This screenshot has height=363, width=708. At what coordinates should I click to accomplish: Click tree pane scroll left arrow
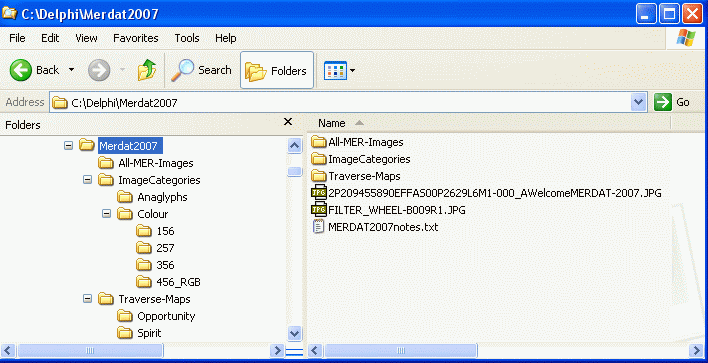9,350
